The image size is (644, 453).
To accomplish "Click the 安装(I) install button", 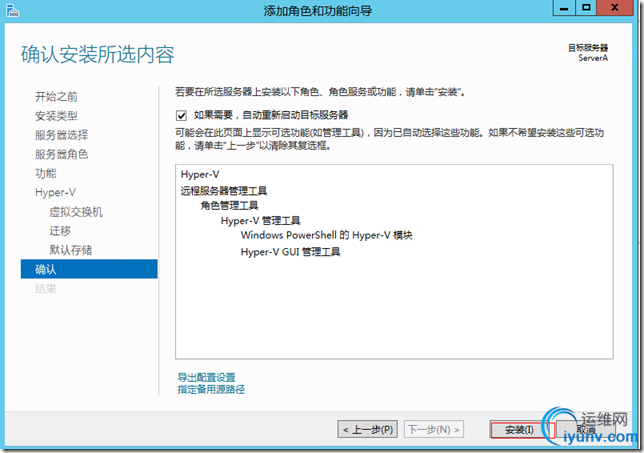I will pyautogui.click(x=520, y=430).
